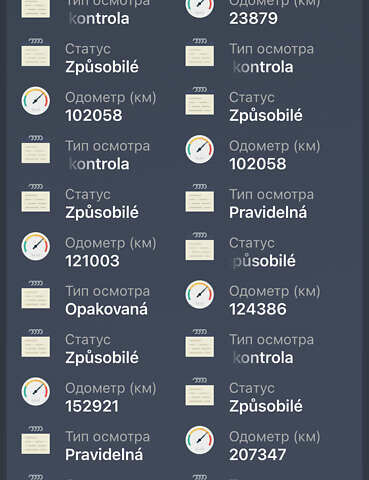Select Pravidelná text below right-column odometer 102058
Screen dimensions: 369x480
pos(268,213)
